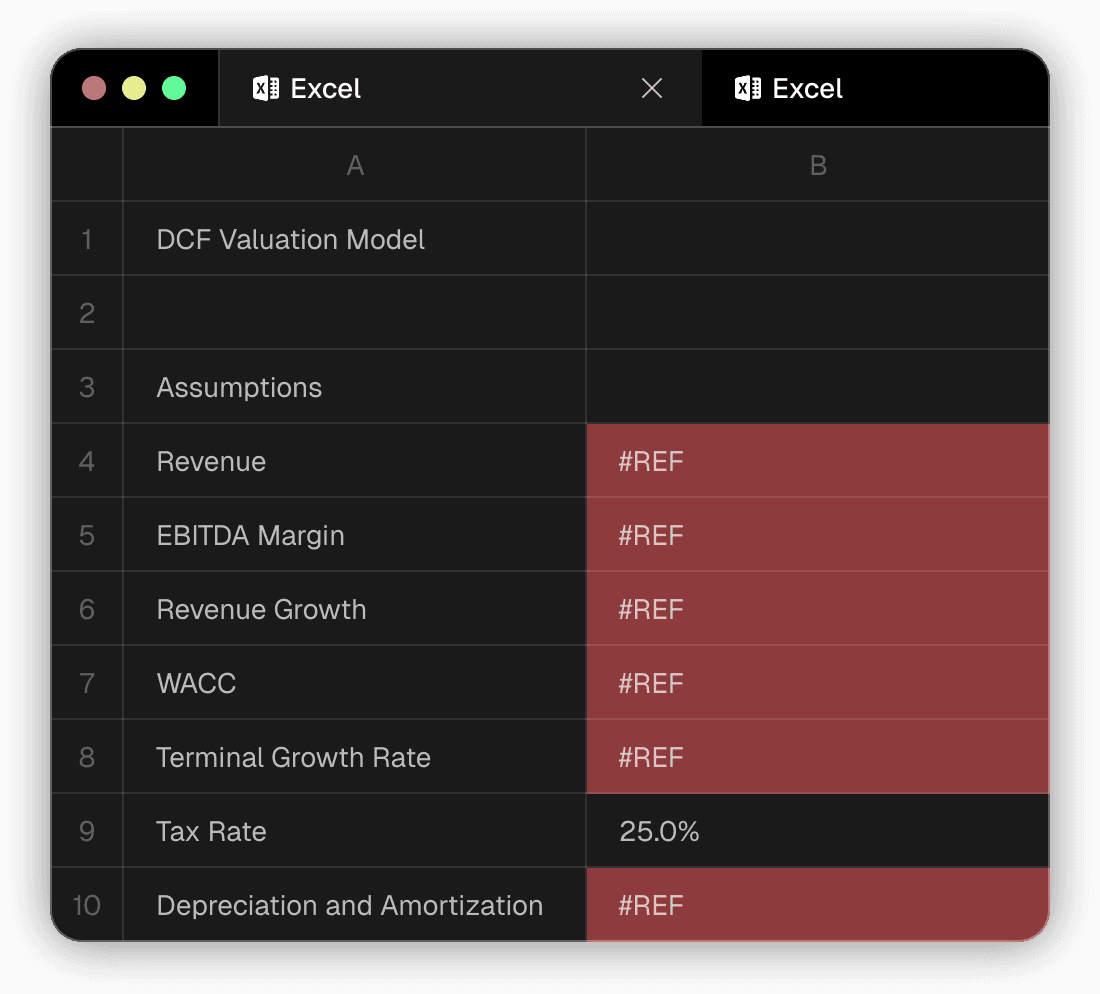Click the green maximize window button
Viewport: 1100px width, 994px height.
tap(174, 88)
